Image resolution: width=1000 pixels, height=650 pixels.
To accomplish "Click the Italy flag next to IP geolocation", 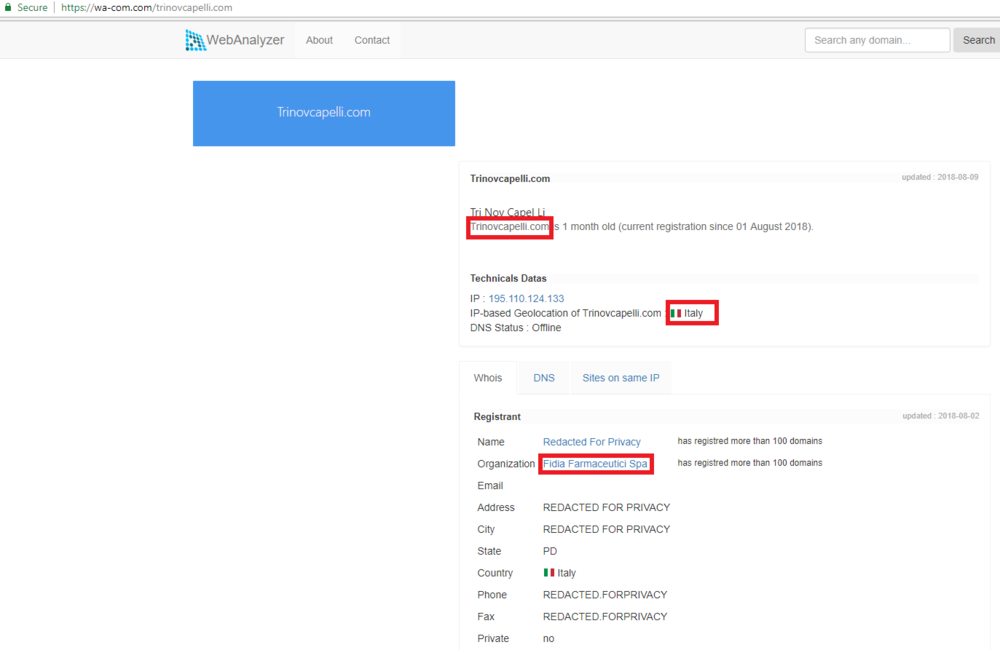I will click(676, 314).
